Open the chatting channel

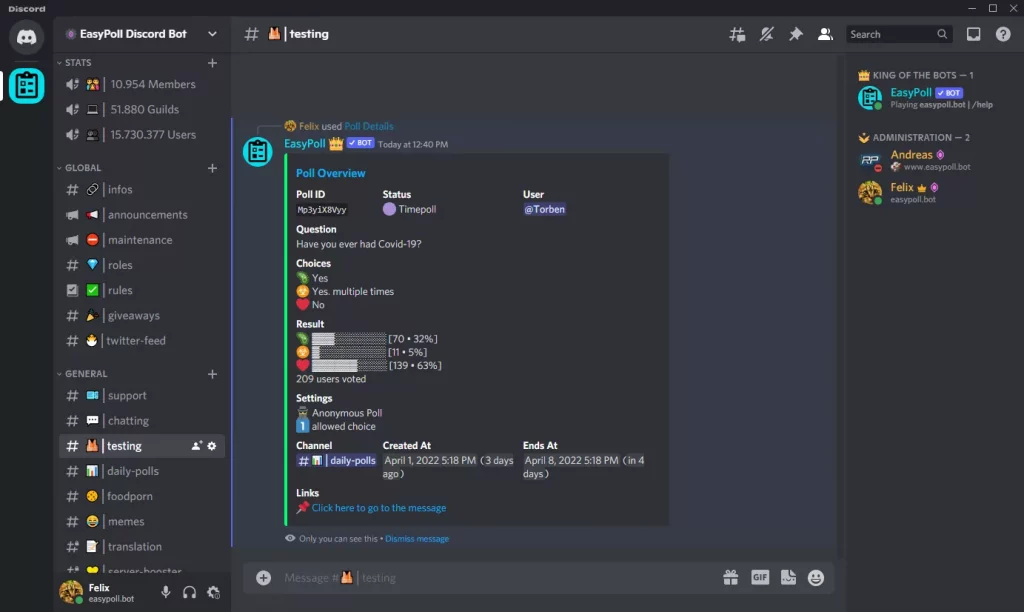[x=142, y=421]
